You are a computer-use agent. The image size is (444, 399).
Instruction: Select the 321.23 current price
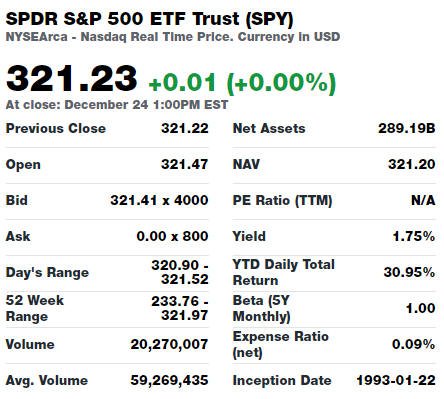71,79
